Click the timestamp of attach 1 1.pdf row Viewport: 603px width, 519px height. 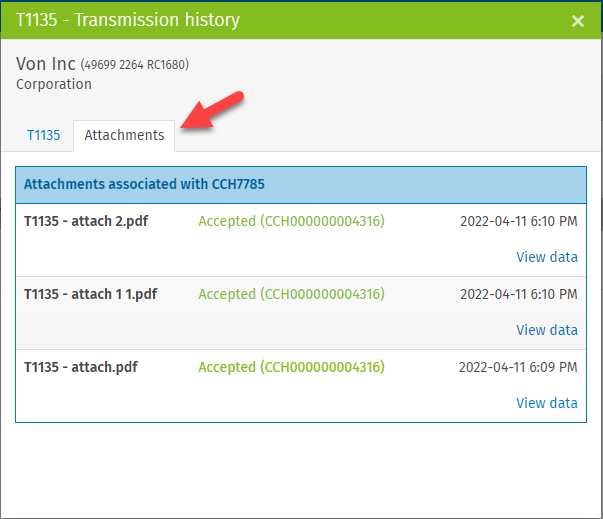[519, 294]
